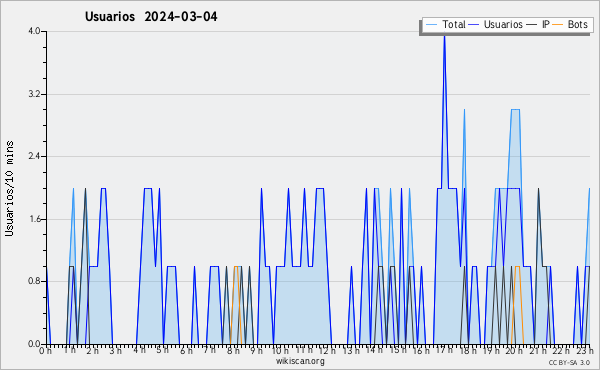
Task: Click the 'wikiscan.org' caption
Action: 300,361
